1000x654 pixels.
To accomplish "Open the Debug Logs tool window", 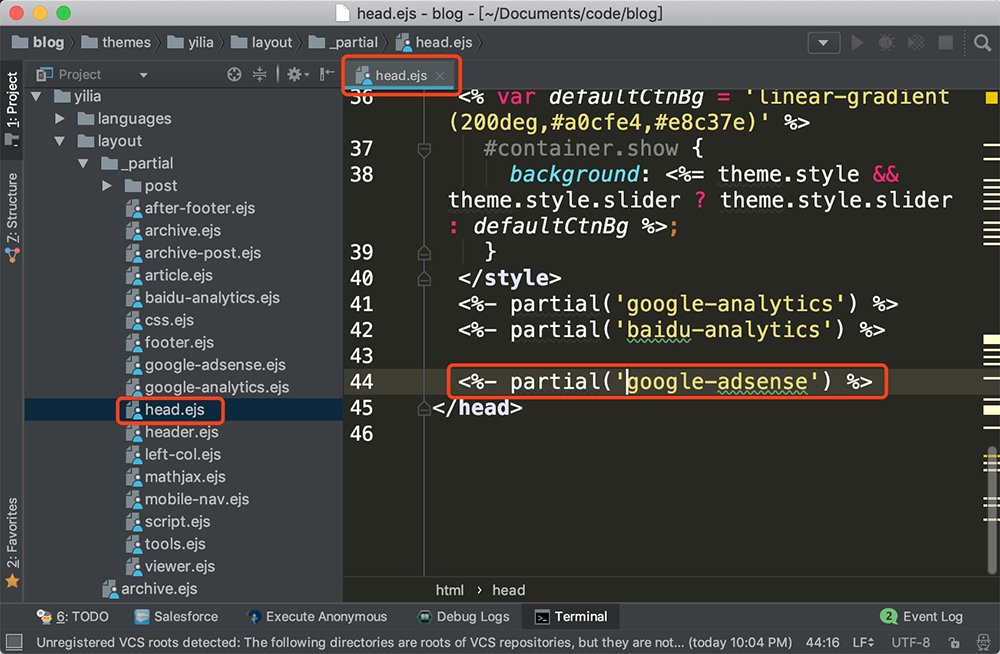I will pos(463,616).
